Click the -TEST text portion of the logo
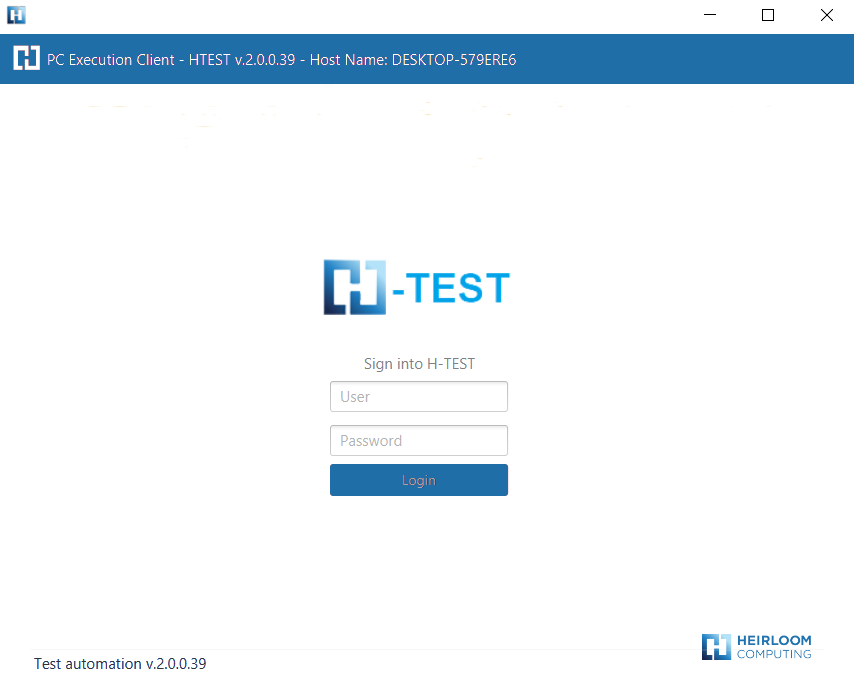Image resolution: width=854 pixels, height=681 pixels. 450,287
